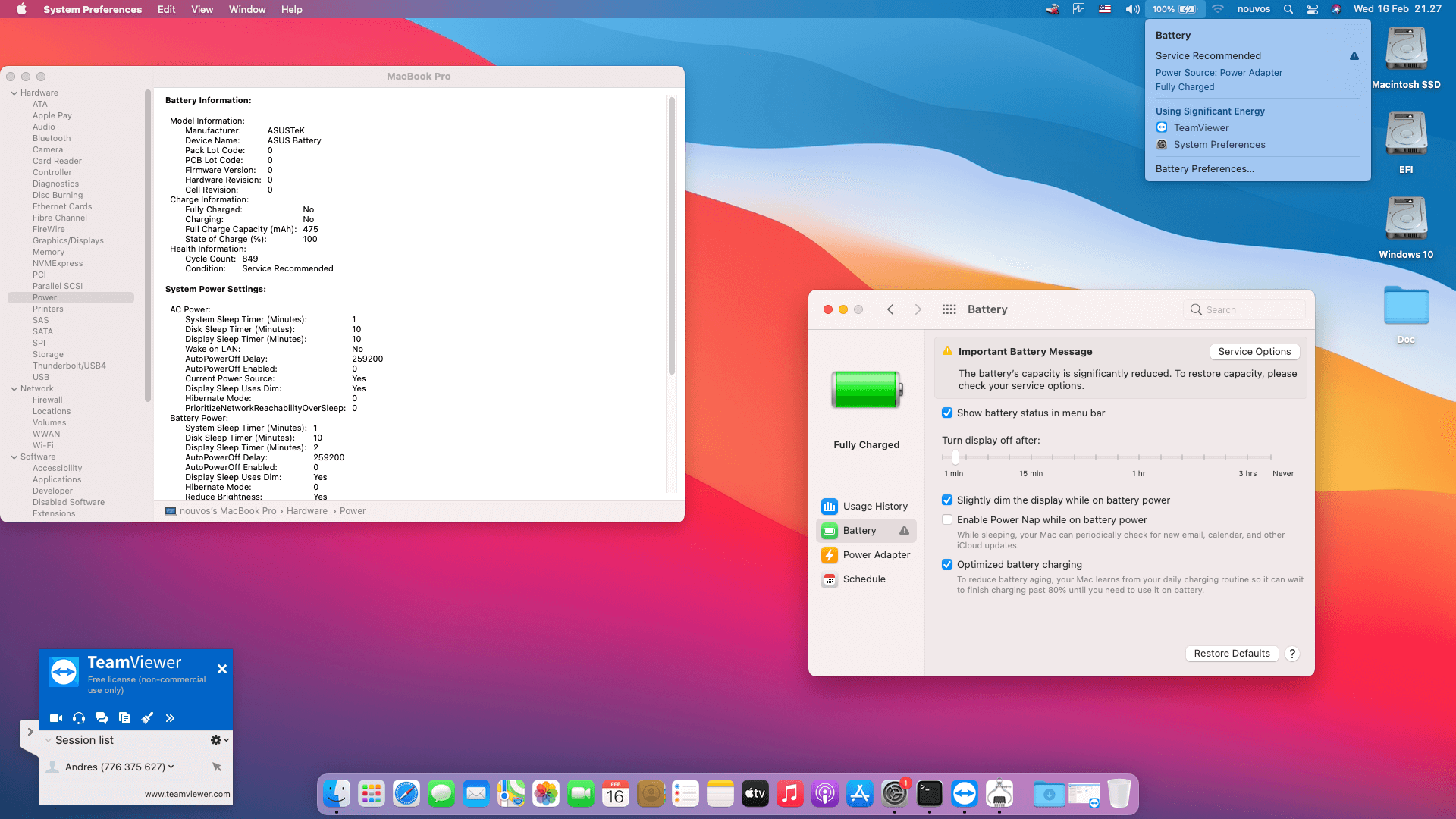Collapse the Hardware section in sidebar
Viewport: 1456px width, 819px height.
14,93
